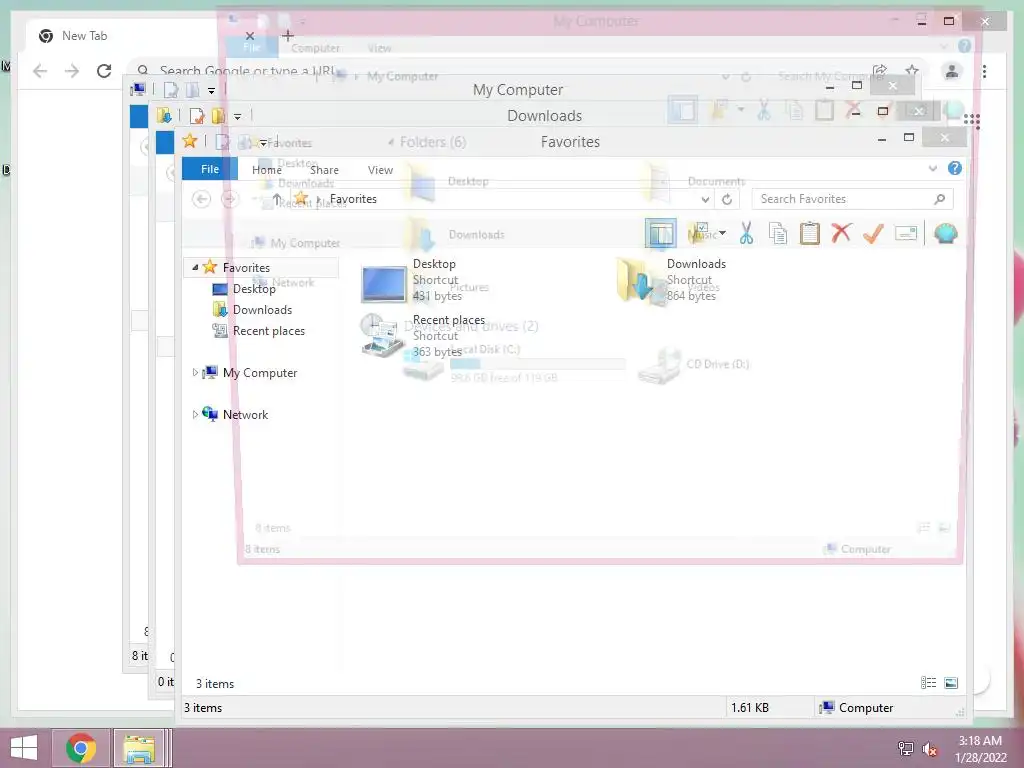Open Favorites quick access toolbar dropdown
This screenshot has height=768, width=1024.
(x=263, y=142)
